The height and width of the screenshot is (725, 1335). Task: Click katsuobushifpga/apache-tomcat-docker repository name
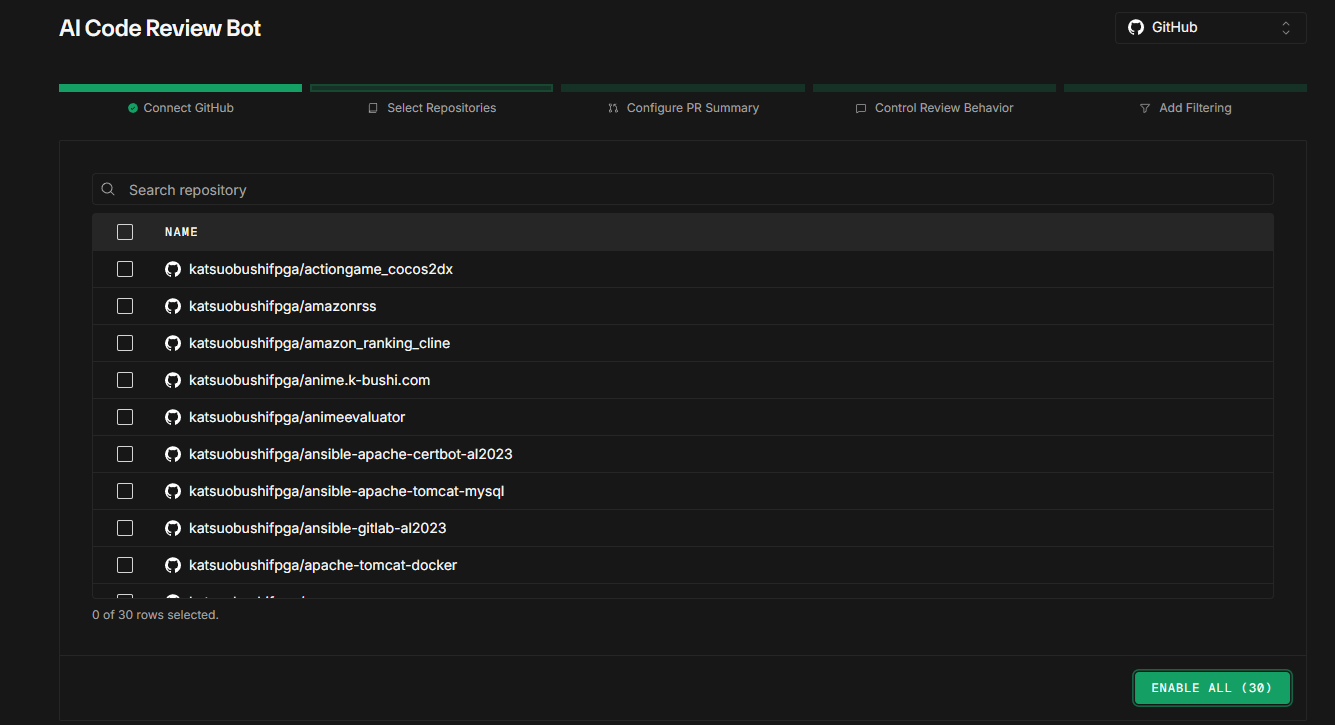[323, 565]
